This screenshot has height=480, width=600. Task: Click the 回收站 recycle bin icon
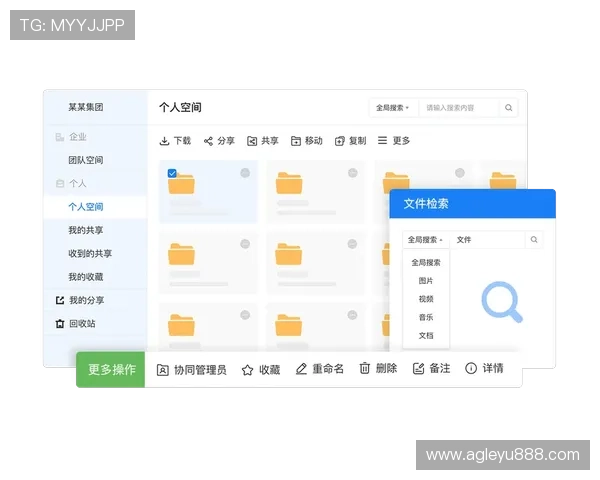click(60, 324)
